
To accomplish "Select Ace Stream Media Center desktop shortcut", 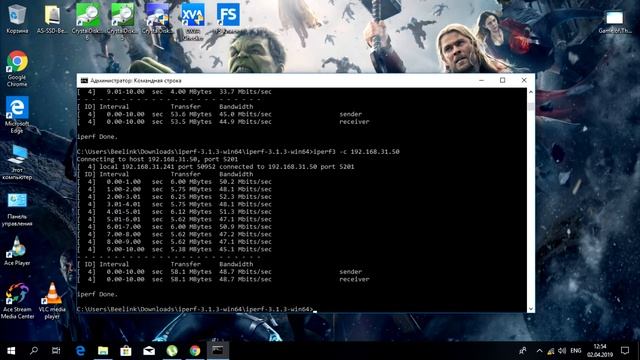I will tap(17, 301).
